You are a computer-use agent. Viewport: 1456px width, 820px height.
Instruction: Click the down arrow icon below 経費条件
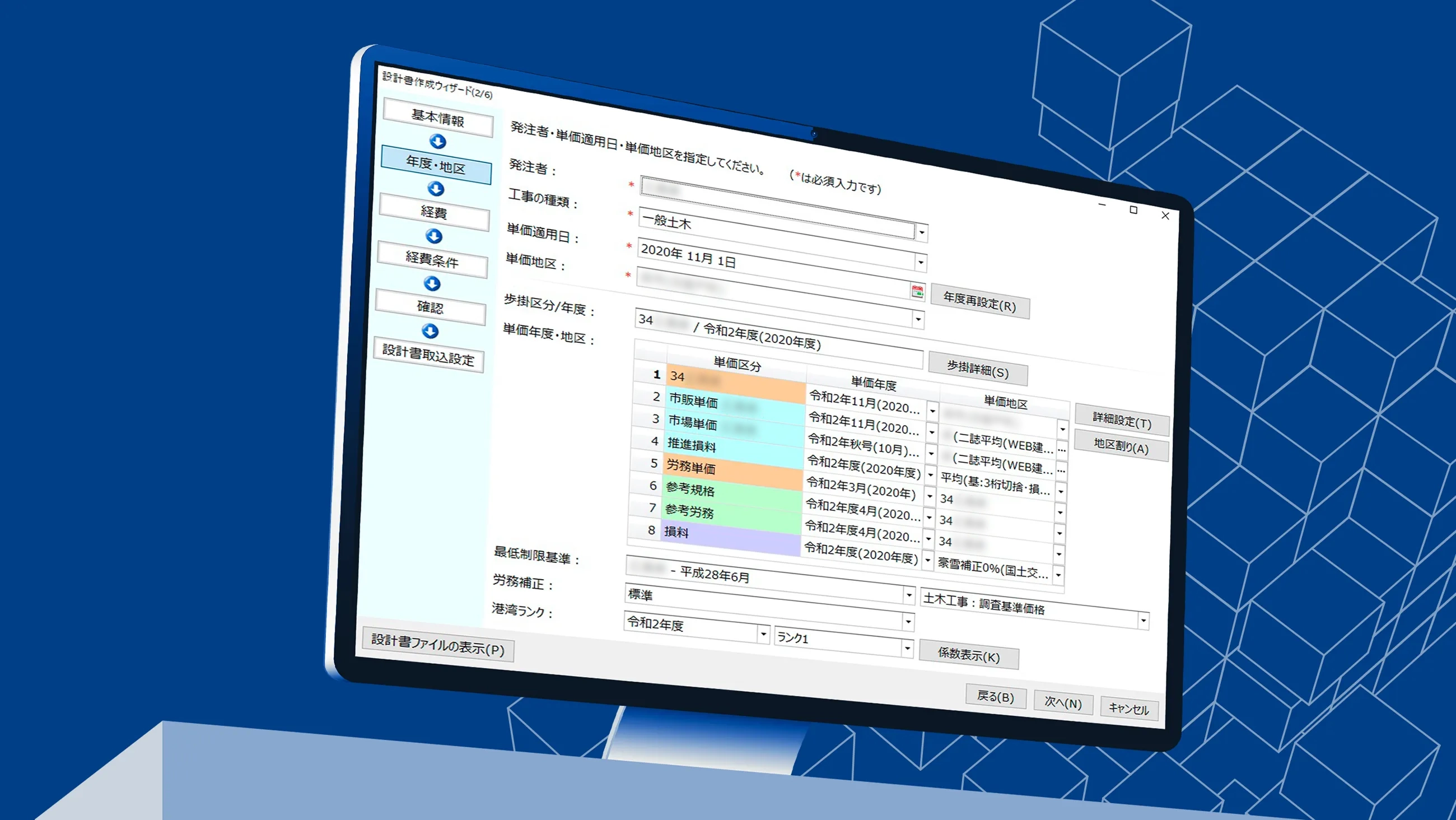click(x=432, y=283)
